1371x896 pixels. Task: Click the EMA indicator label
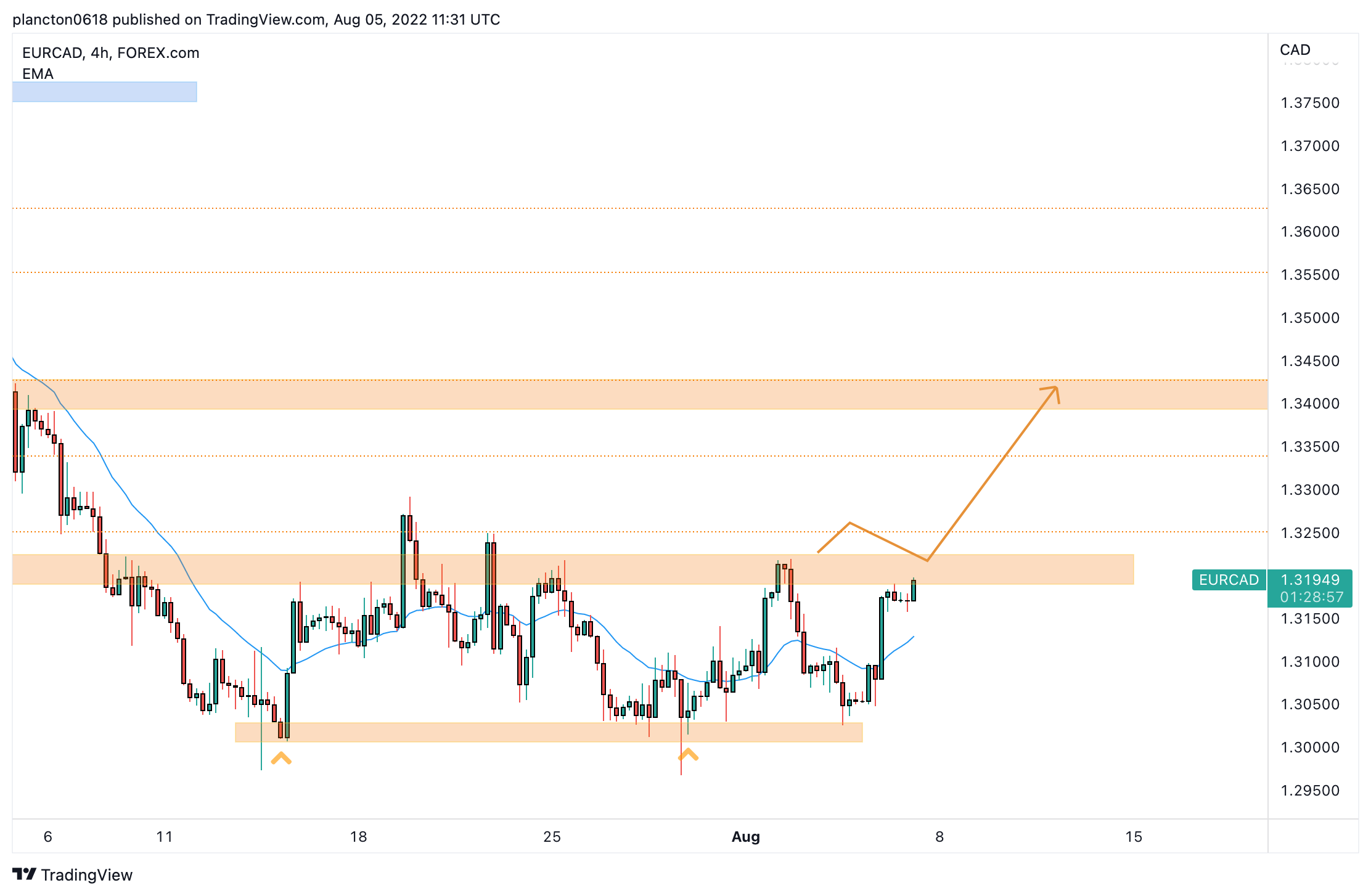point(38,74)
